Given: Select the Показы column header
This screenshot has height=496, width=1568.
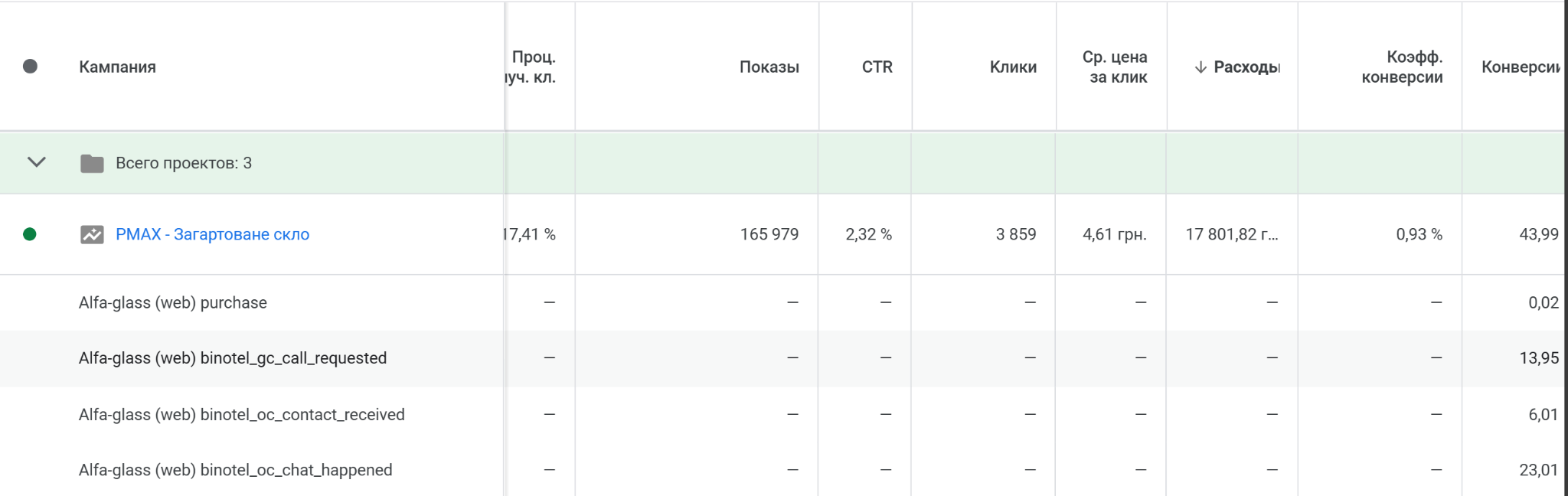Looking at the screenshot, I should coord(769,67).
